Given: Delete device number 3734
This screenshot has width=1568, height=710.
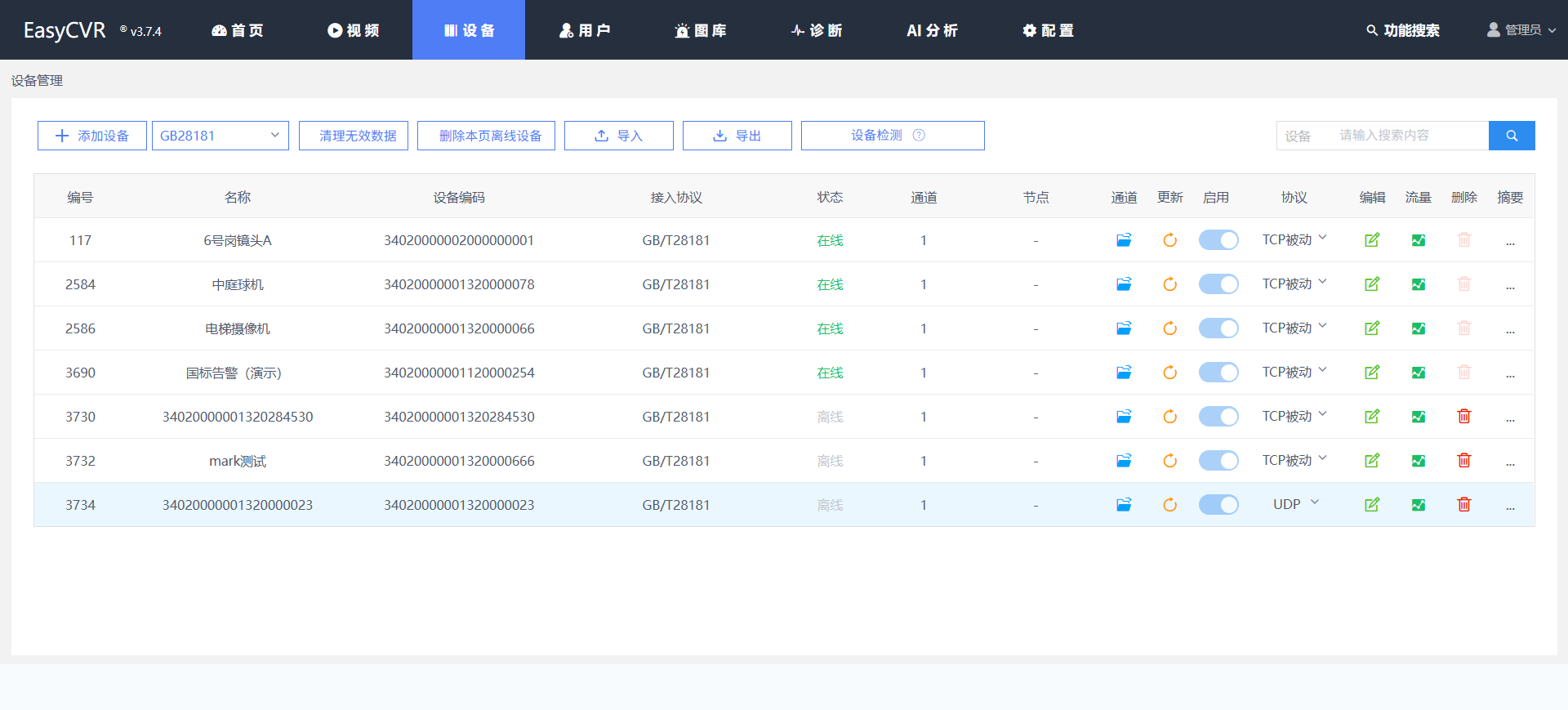Looking at the screenshot, I should [1464, 505].
